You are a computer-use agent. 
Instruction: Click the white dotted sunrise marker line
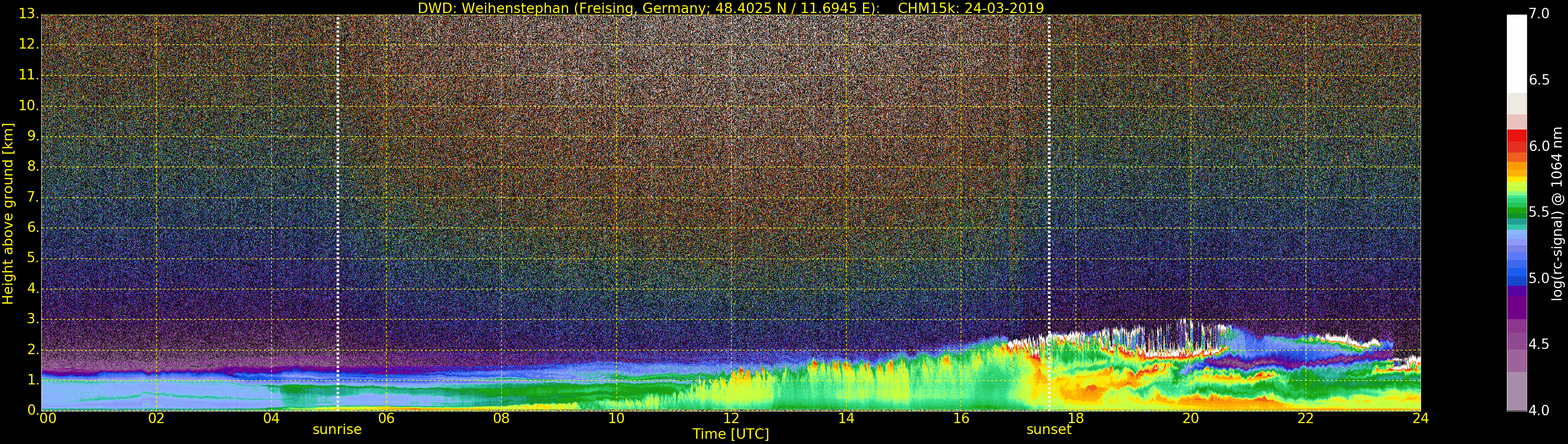(338, 213)
